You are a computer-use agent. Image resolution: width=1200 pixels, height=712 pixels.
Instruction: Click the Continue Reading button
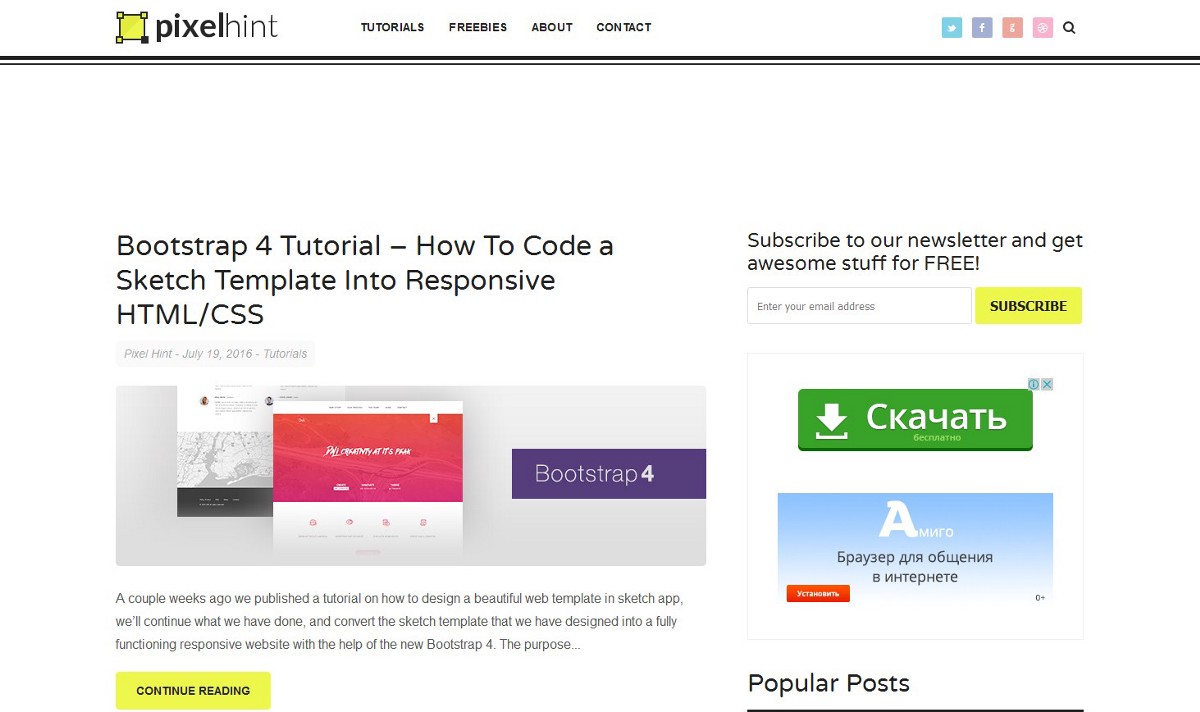point(193,690)
